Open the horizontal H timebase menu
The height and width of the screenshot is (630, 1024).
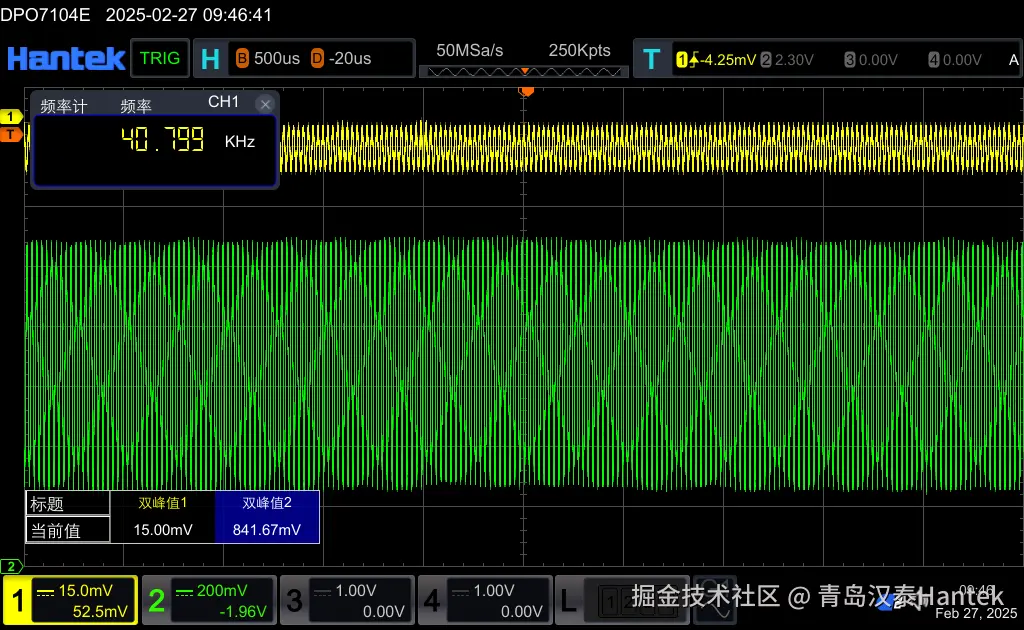click(x=210, y=59)
